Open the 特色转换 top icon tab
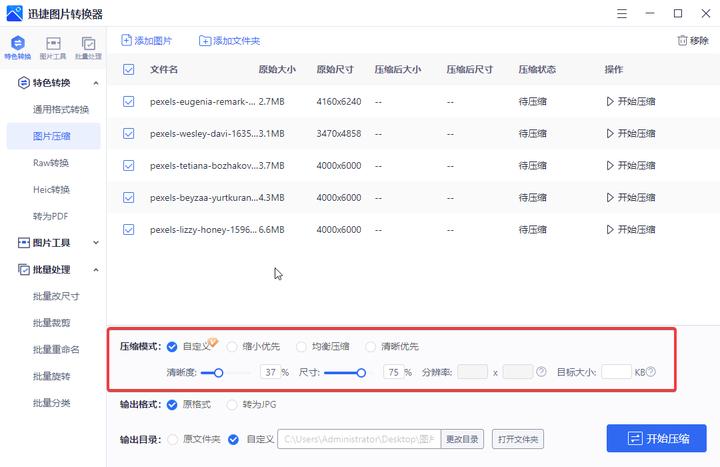This screenshot has width=720, height=467. pos(17,48)
